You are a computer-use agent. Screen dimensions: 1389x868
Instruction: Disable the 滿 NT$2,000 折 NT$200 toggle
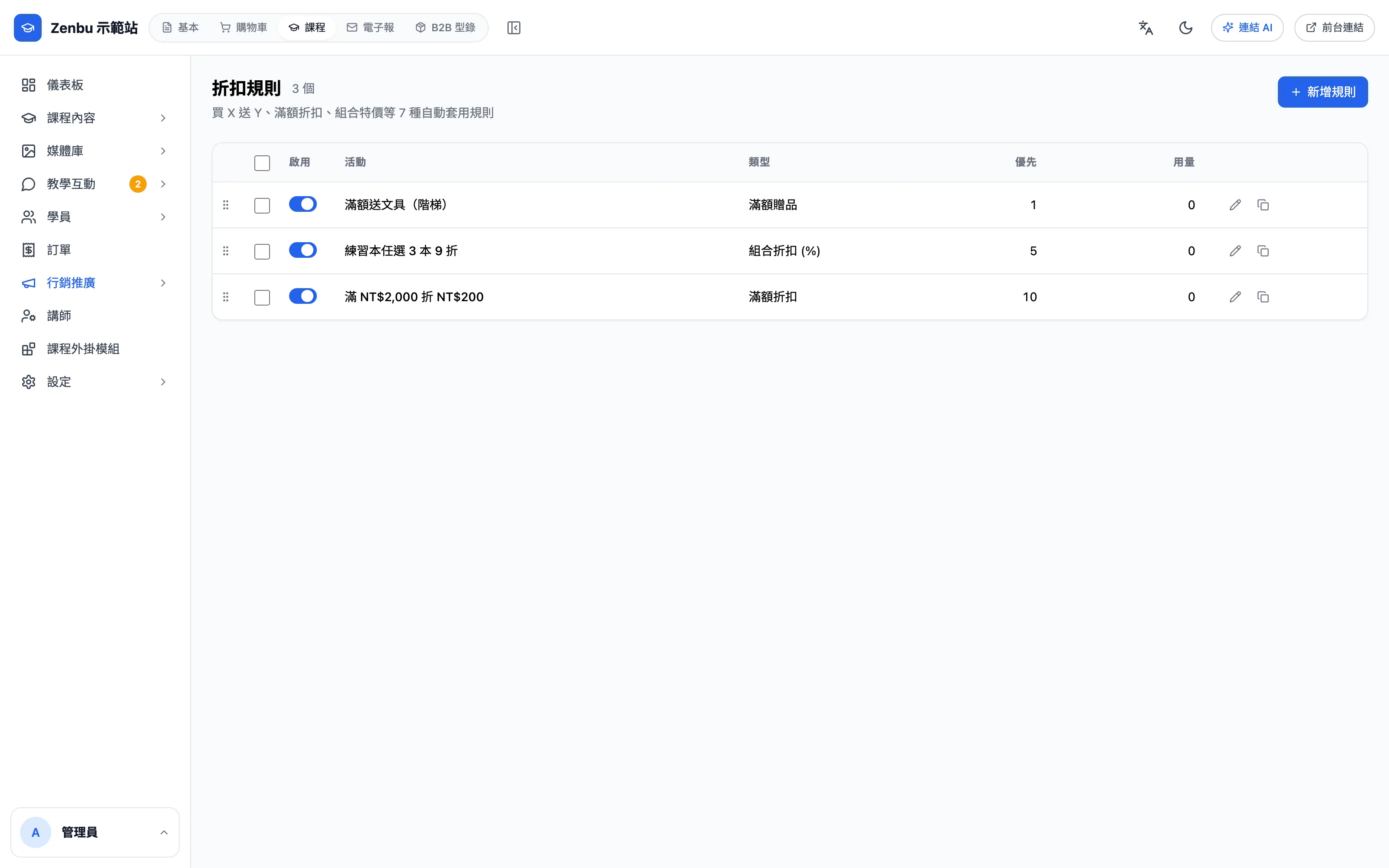[x=303, y=296]
